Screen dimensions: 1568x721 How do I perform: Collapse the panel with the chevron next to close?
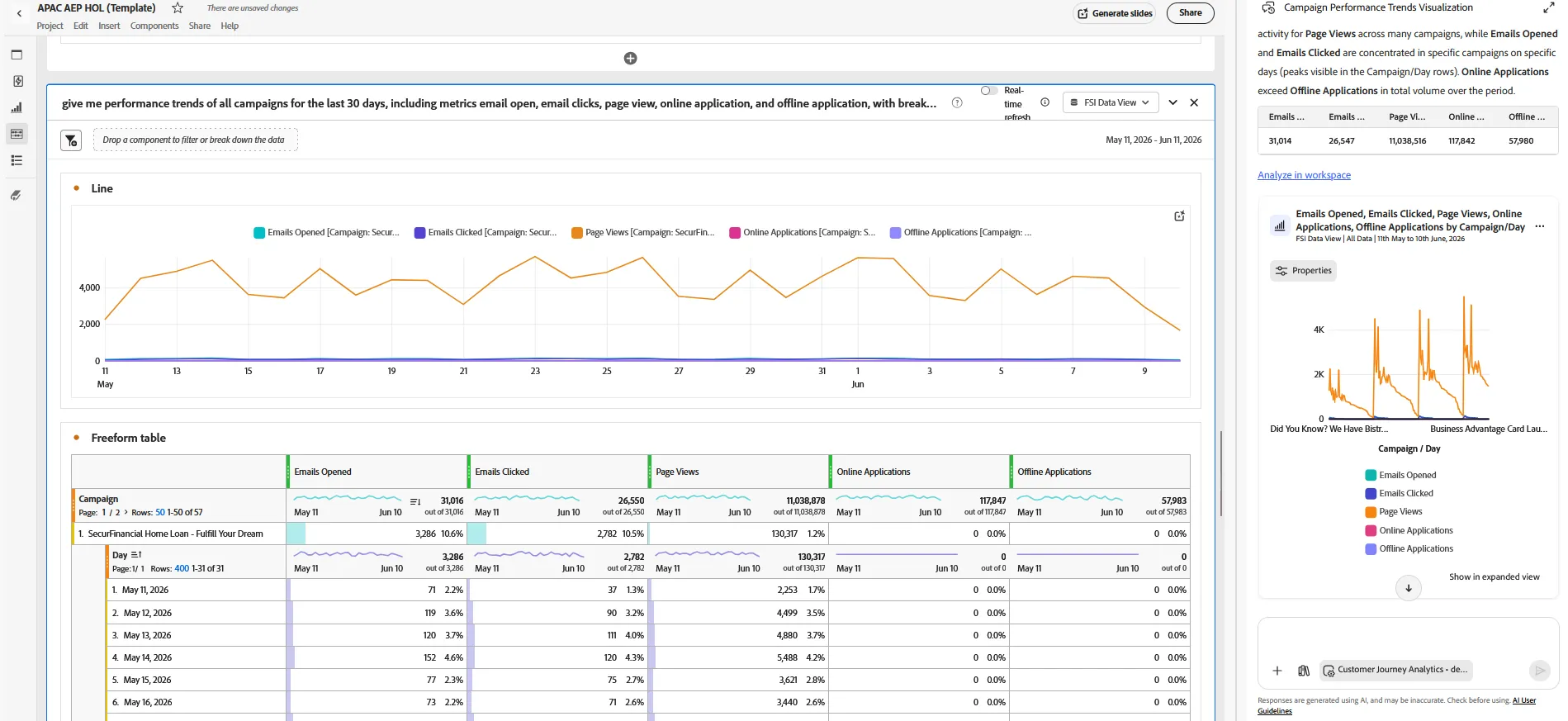1172,102
